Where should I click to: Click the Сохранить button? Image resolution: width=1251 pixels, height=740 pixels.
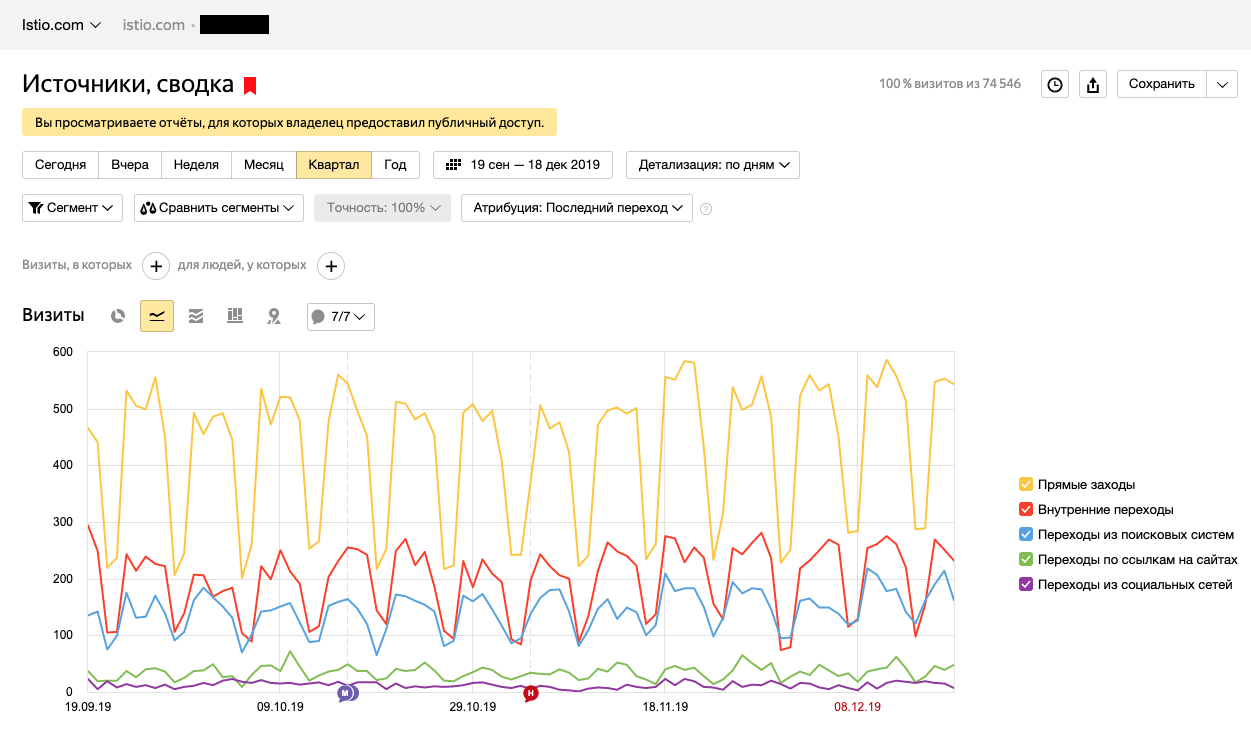(x=1161, y=84)
